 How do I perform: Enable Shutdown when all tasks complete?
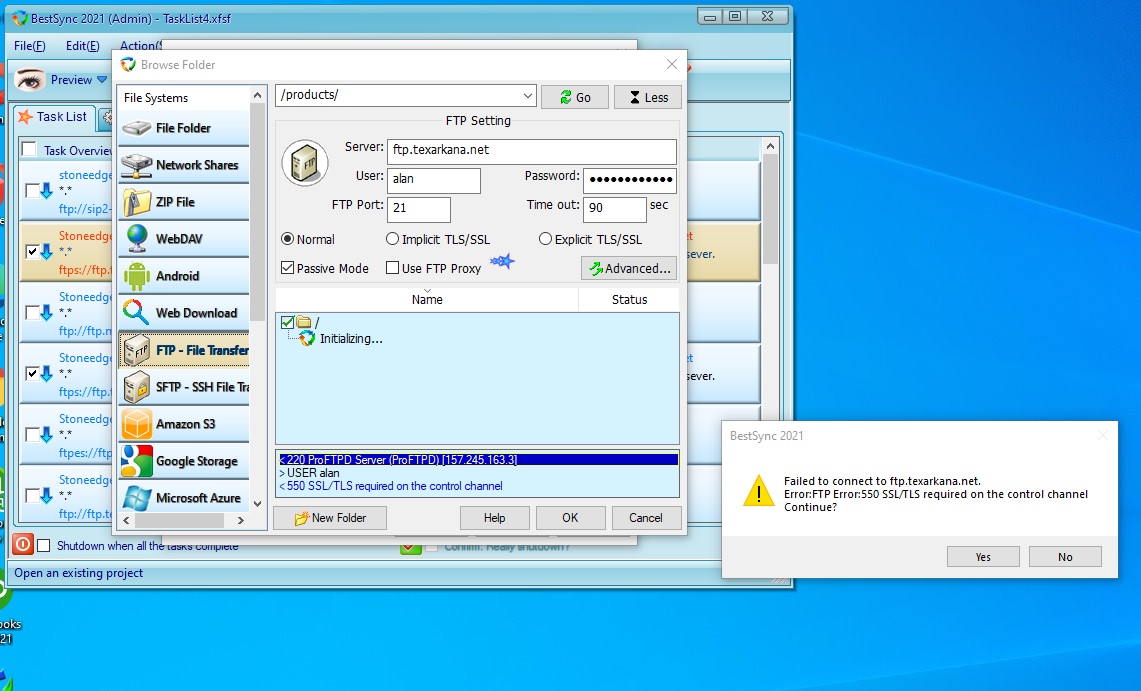44,546
